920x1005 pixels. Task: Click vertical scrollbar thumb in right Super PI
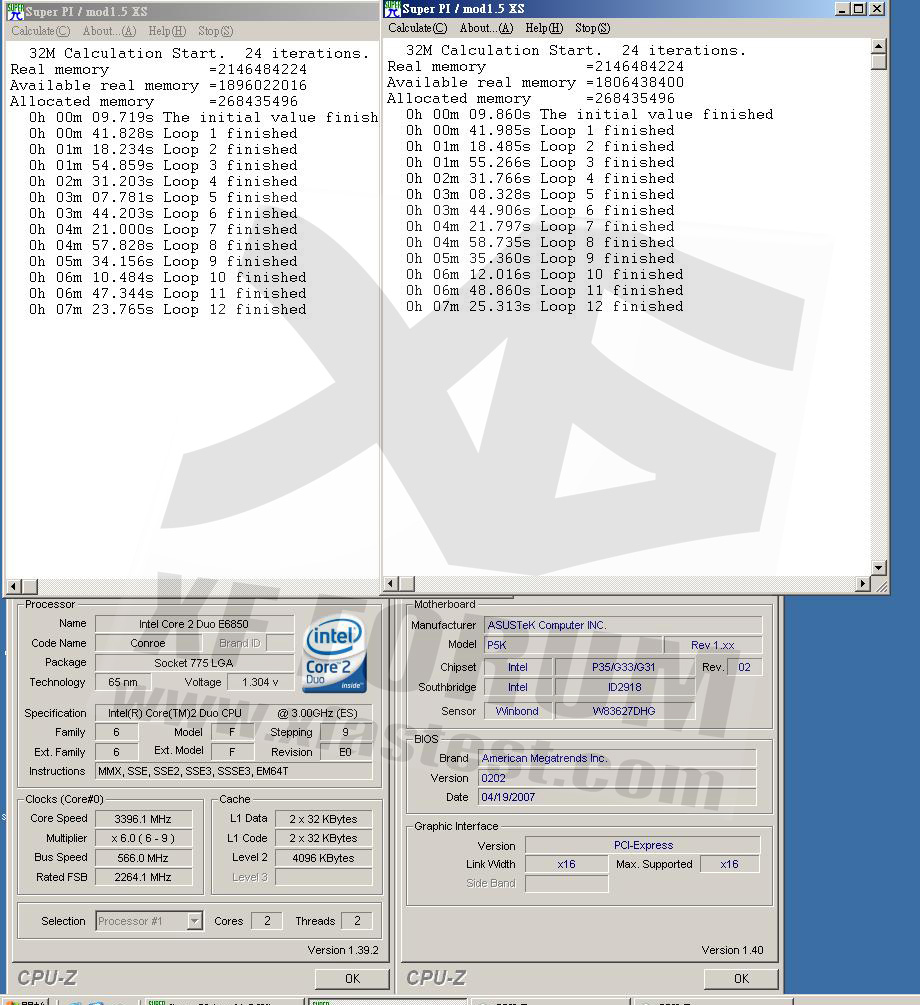click(x=878, y=62)
